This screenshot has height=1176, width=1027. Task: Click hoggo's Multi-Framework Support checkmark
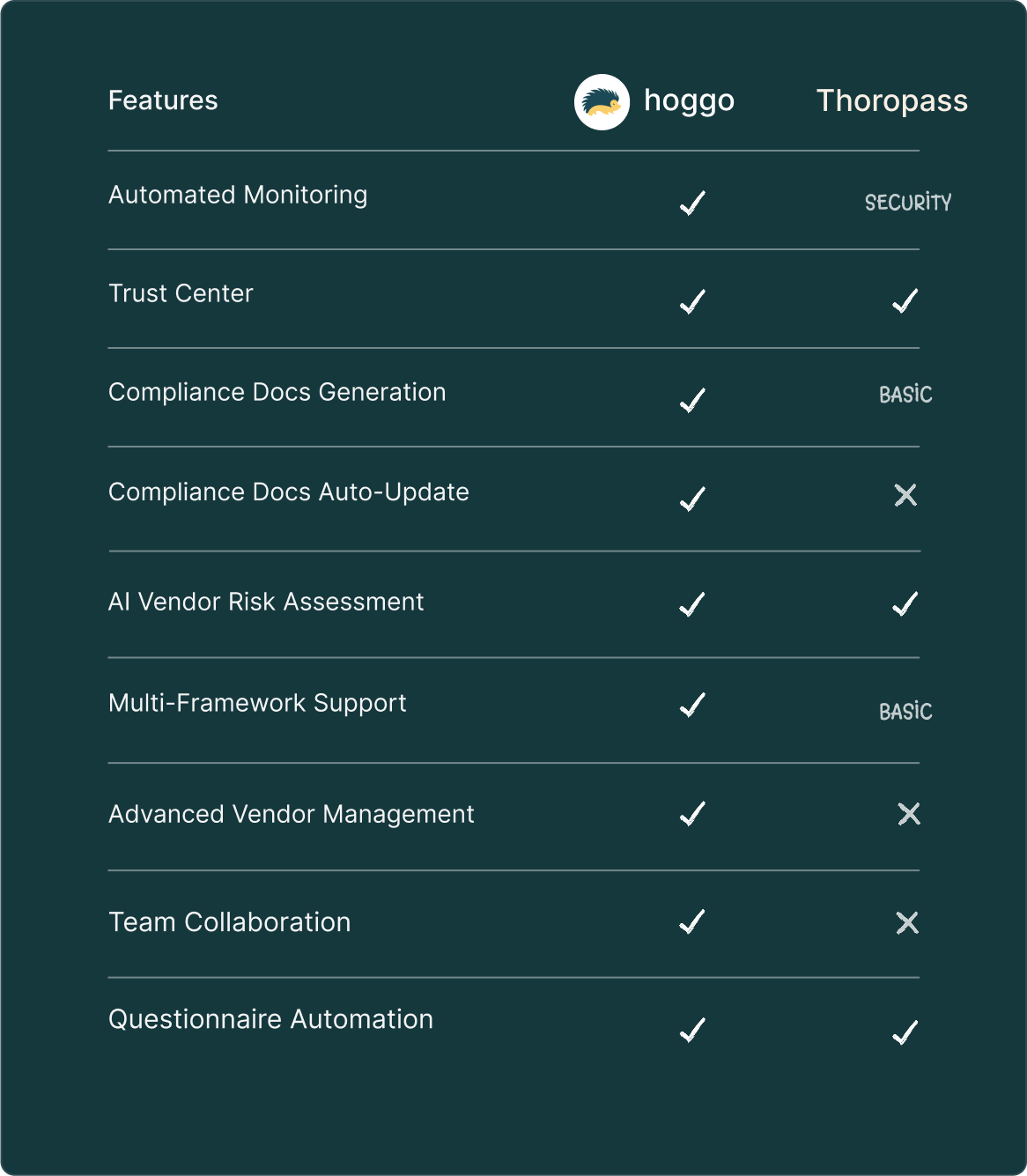[693, 705]
